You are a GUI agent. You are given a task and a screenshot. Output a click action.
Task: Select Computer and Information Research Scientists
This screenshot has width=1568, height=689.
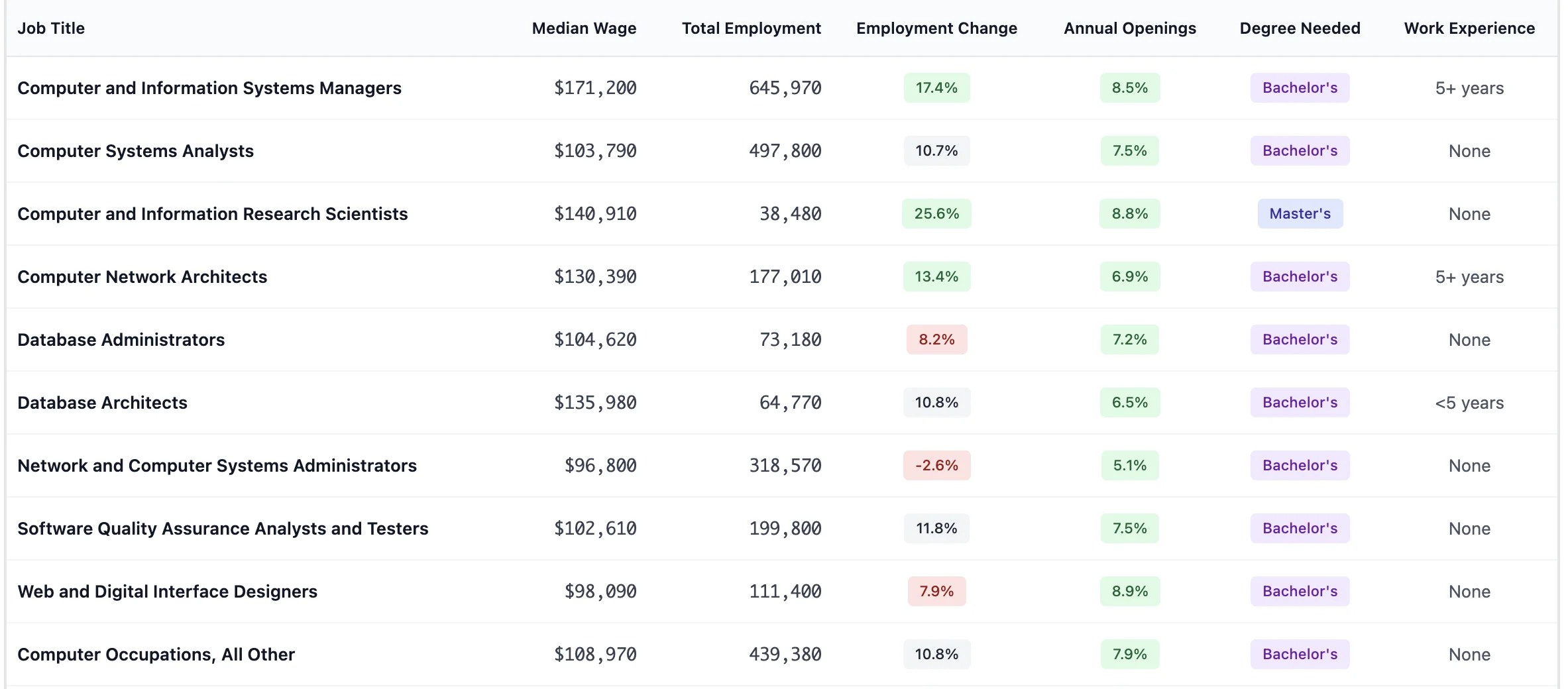[x=213, y=213]
